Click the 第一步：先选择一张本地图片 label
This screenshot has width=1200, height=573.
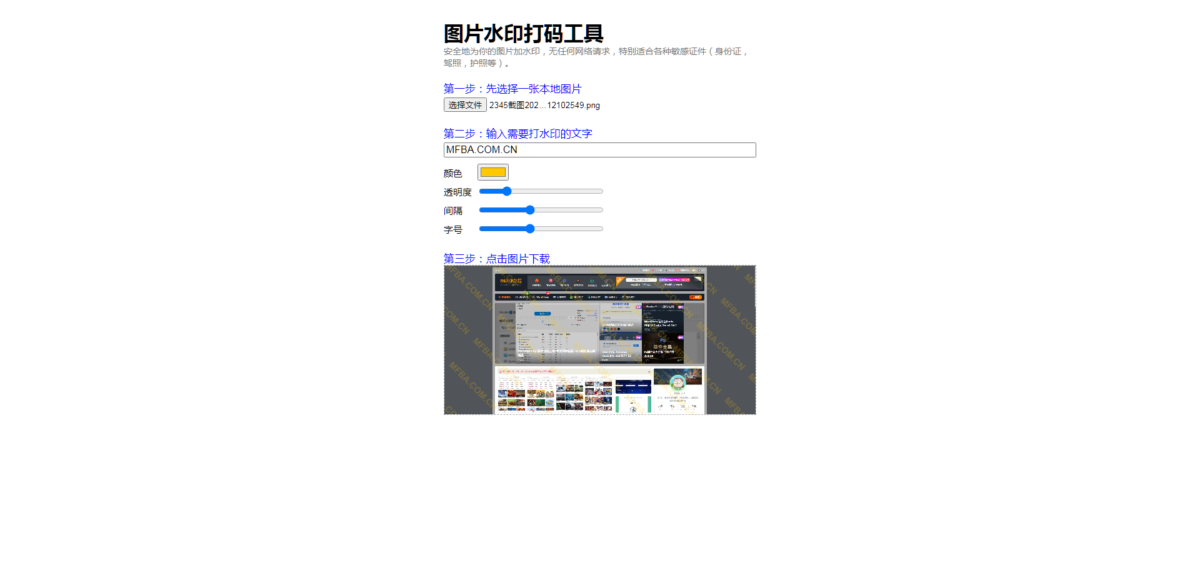(512, 89)
